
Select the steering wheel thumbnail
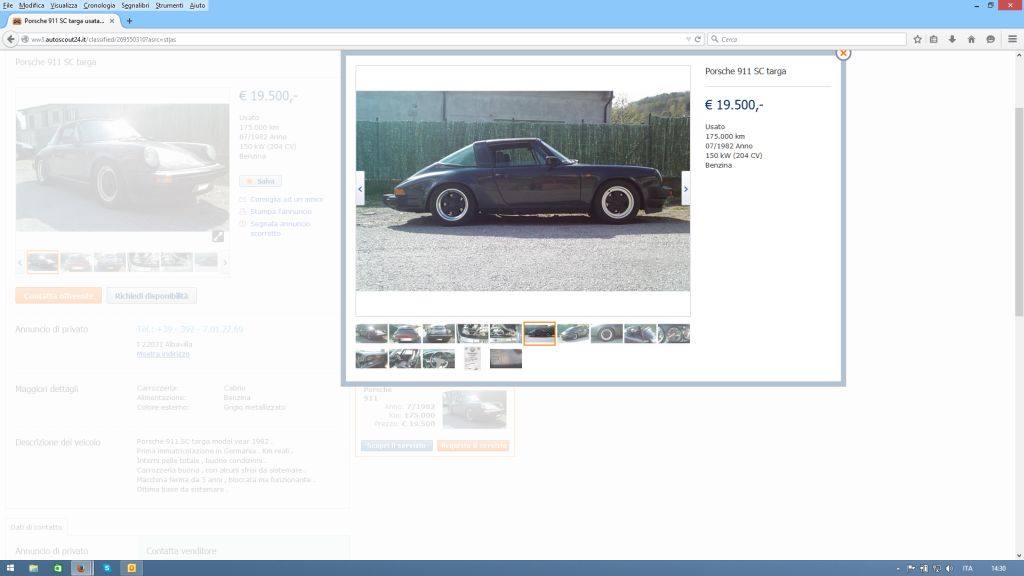click(439, 359)
